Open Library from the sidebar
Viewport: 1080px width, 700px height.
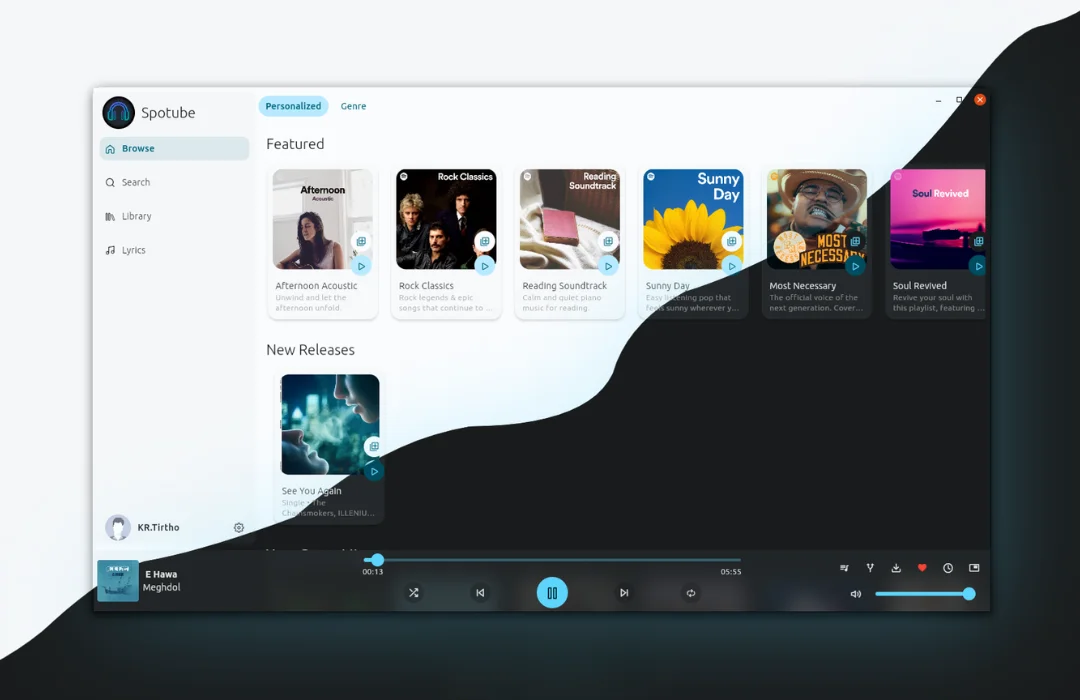point(136,216)
